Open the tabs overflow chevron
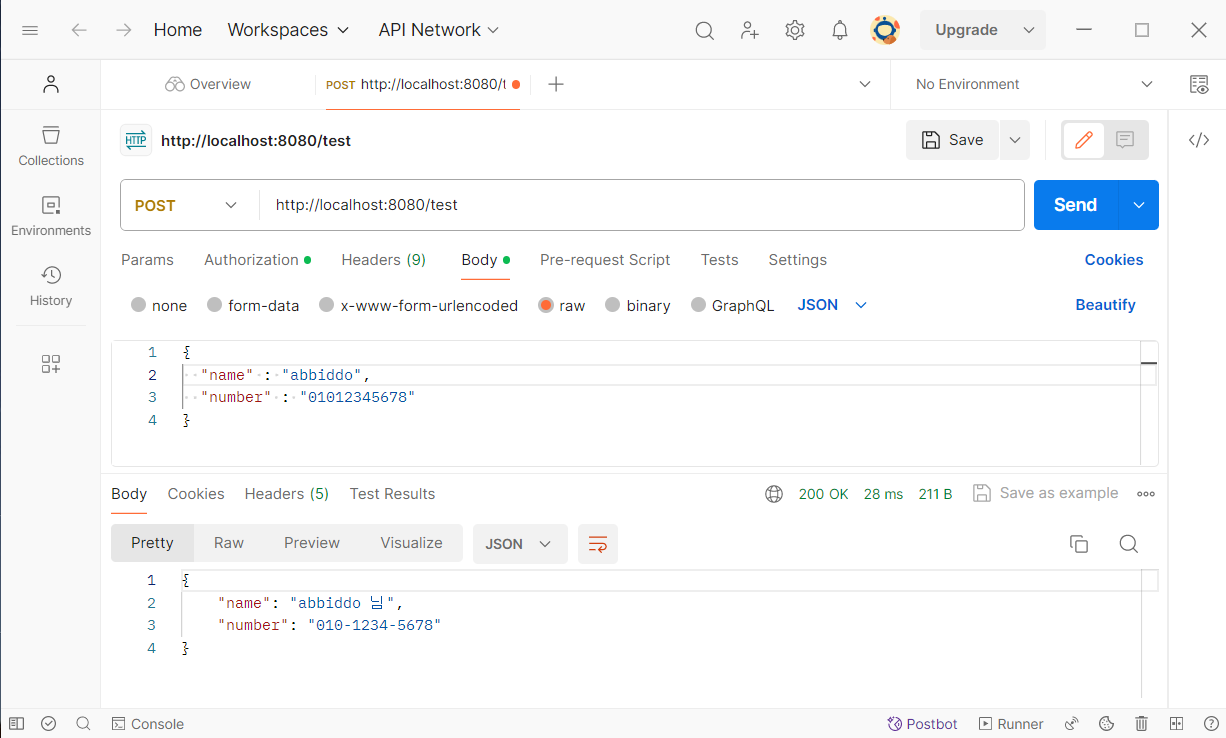Image resolution: width=1226 pixels, height=738 pixels. click(x=865, y=85)
